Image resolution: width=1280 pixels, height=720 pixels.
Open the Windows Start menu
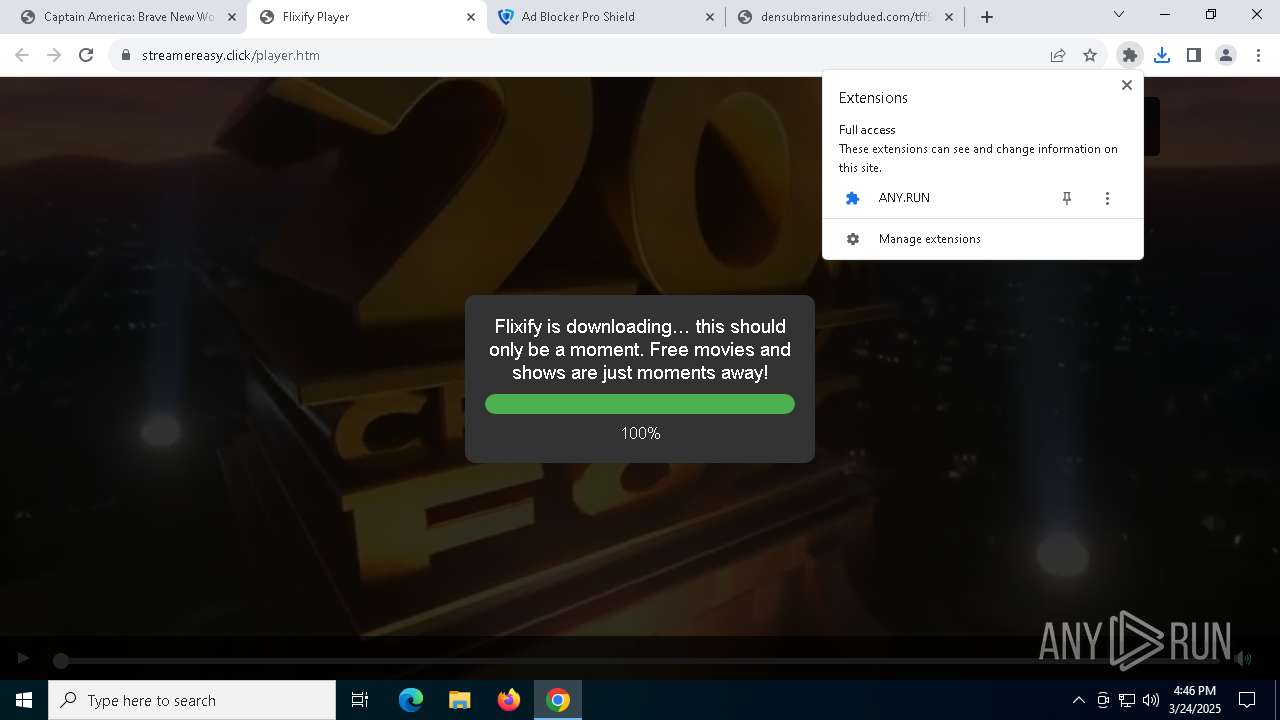(x=24, y=700)
